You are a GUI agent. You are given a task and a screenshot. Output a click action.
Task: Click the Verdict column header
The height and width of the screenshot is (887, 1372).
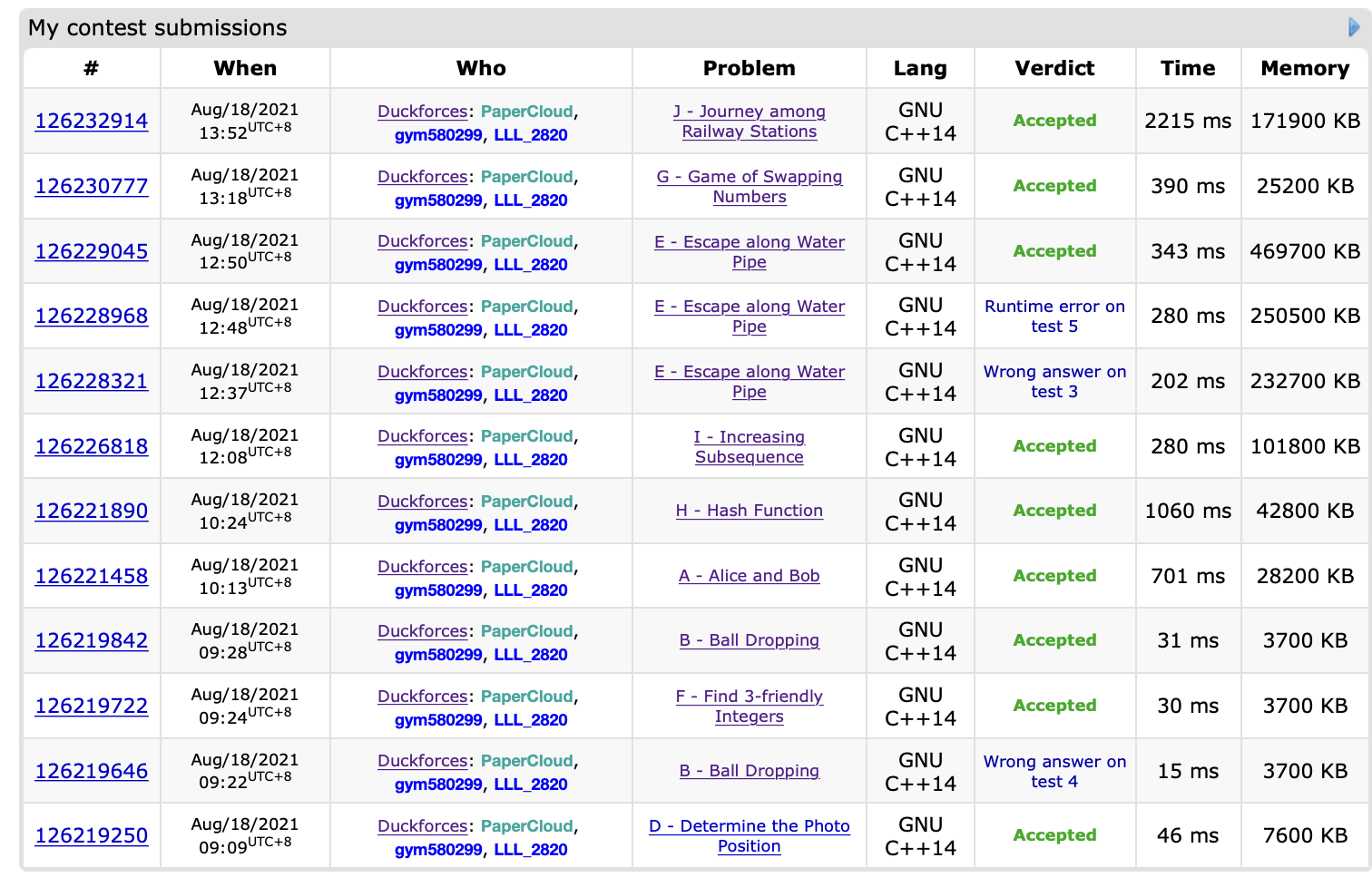point(1054,68)
